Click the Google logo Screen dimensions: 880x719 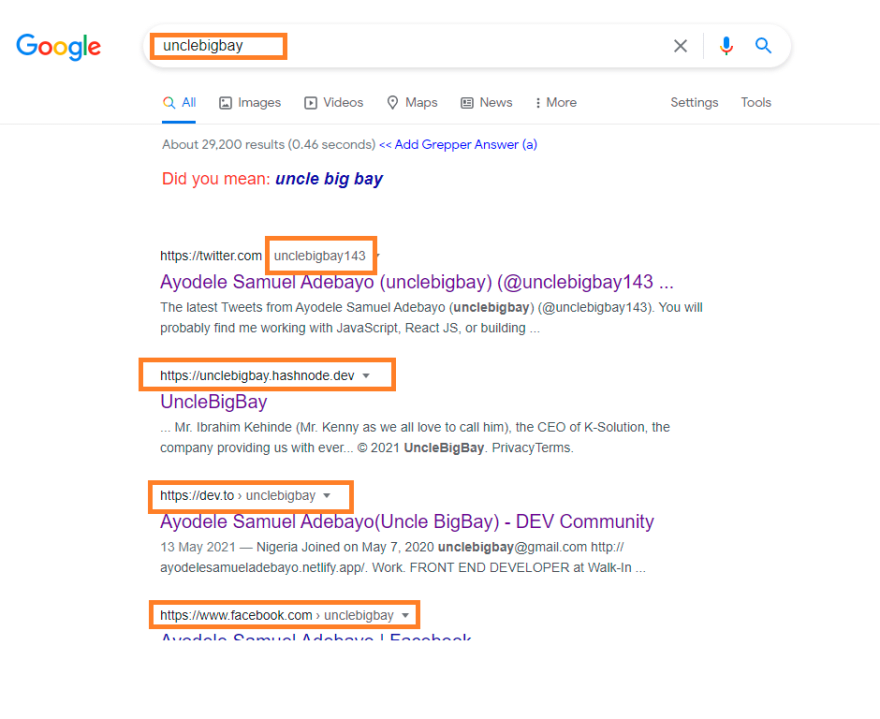pyautogui.click(x=58, y=47)
